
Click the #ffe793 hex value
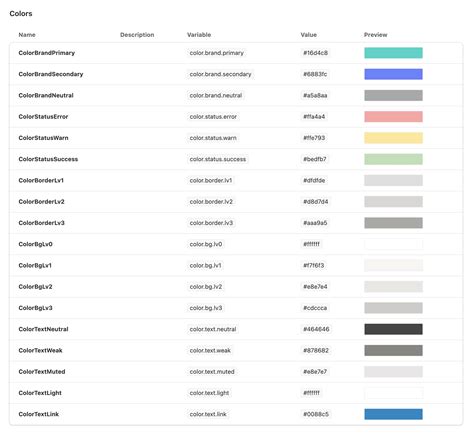pyautogui.click(x=314, y=138)
